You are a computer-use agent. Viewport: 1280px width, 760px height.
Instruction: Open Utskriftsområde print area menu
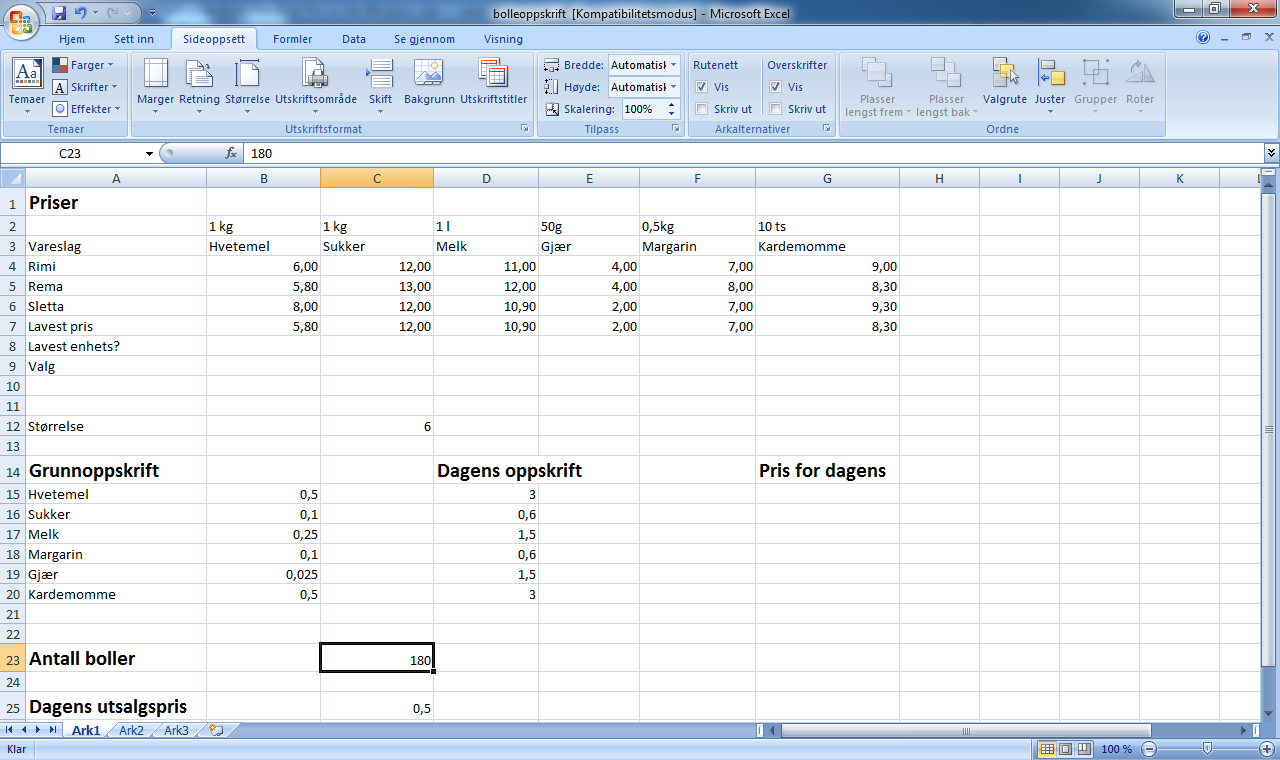316,86
